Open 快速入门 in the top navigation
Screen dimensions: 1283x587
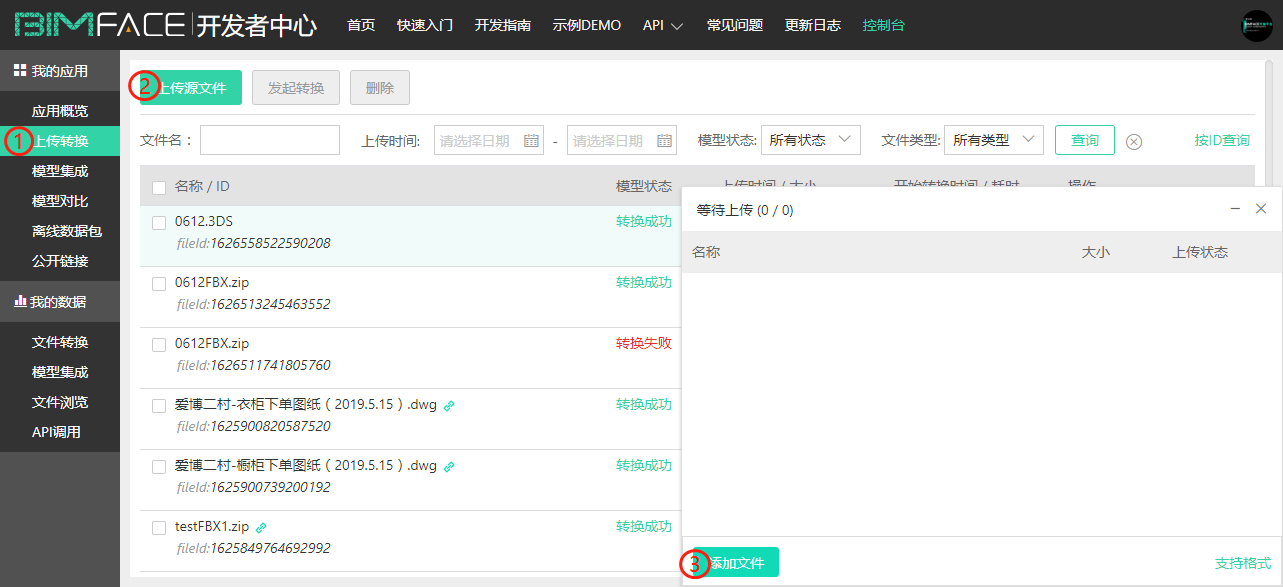[x=425, y=25]
